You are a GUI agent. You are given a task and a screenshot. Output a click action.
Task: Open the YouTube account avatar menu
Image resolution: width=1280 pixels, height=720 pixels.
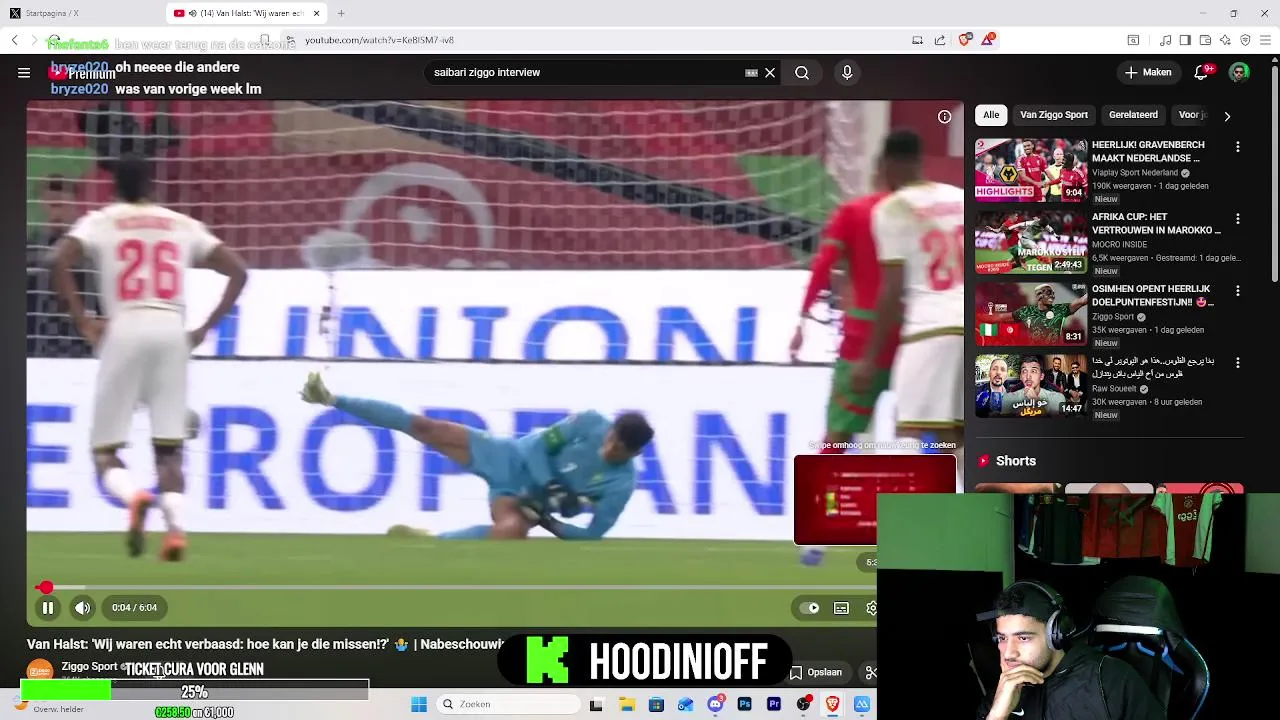(1239, 72)
